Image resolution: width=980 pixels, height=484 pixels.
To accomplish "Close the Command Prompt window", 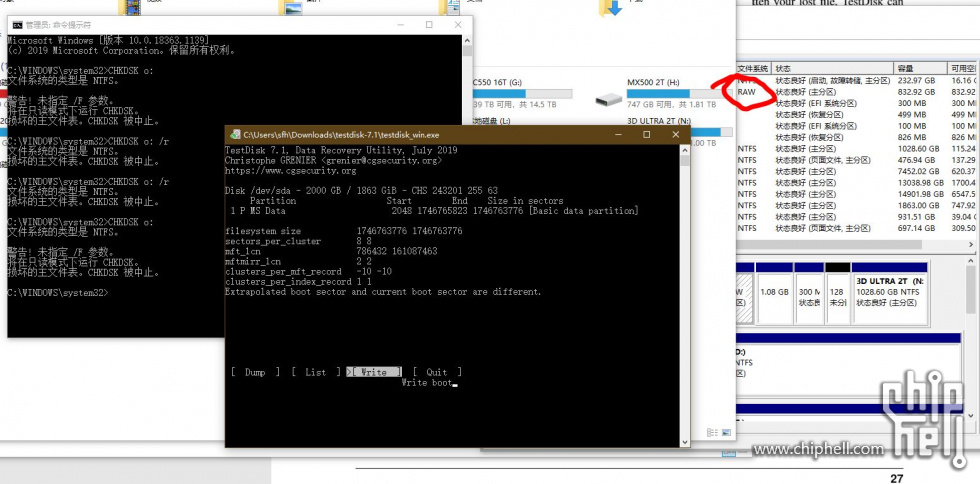I will coord(458,25).
